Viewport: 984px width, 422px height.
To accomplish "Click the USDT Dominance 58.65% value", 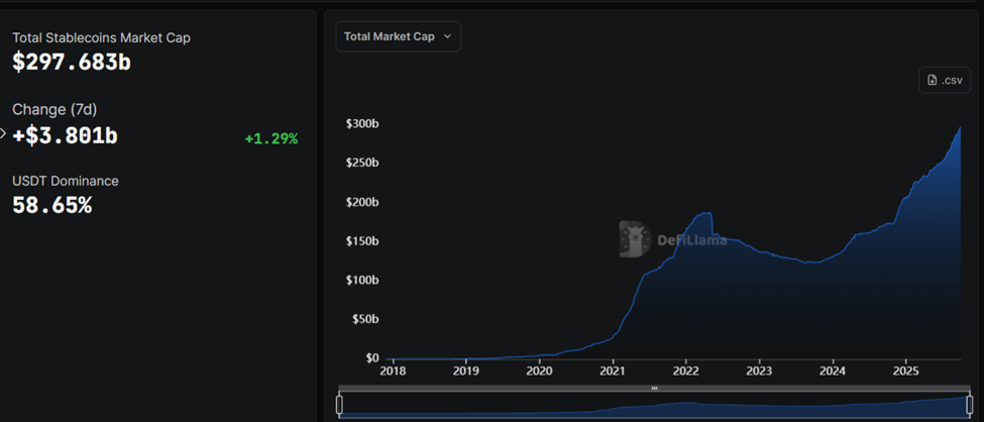I will click(52, 206).
